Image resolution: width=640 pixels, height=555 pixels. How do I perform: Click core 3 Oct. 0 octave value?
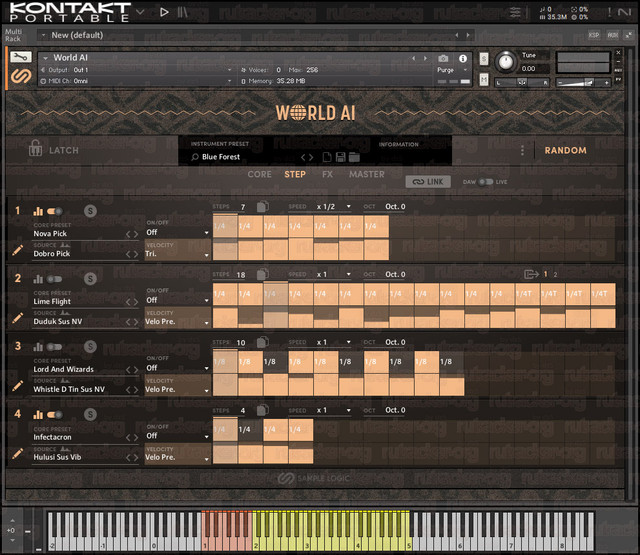[x=395, y=342]
